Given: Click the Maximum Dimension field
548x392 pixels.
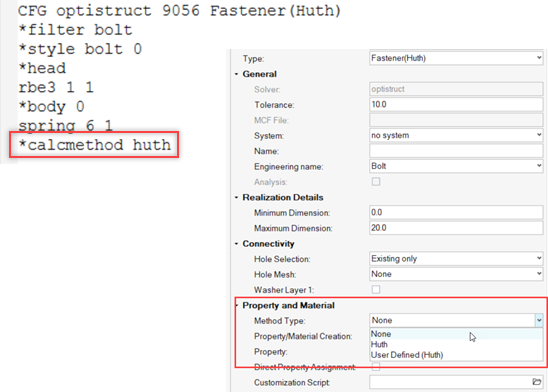Looking at the screenshot, I should click(456, 228).
